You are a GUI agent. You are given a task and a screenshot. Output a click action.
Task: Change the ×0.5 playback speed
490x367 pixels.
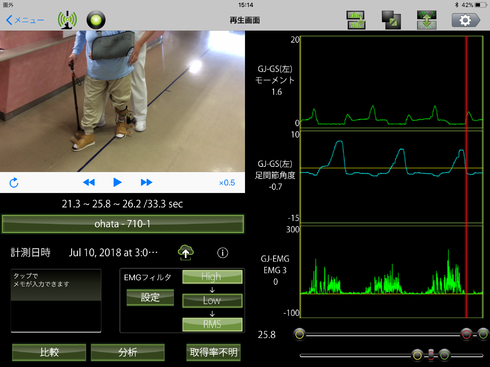pyautogui.click(x=227, y=183)
